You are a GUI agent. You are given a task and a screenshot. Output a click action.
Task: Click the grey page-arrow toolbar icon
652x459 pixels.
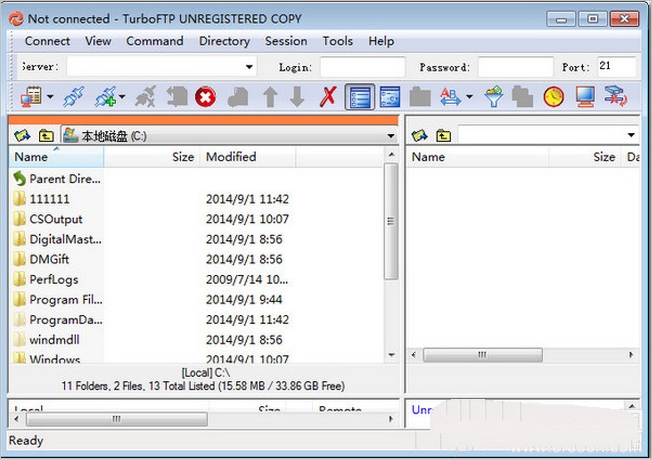point(177,97)
